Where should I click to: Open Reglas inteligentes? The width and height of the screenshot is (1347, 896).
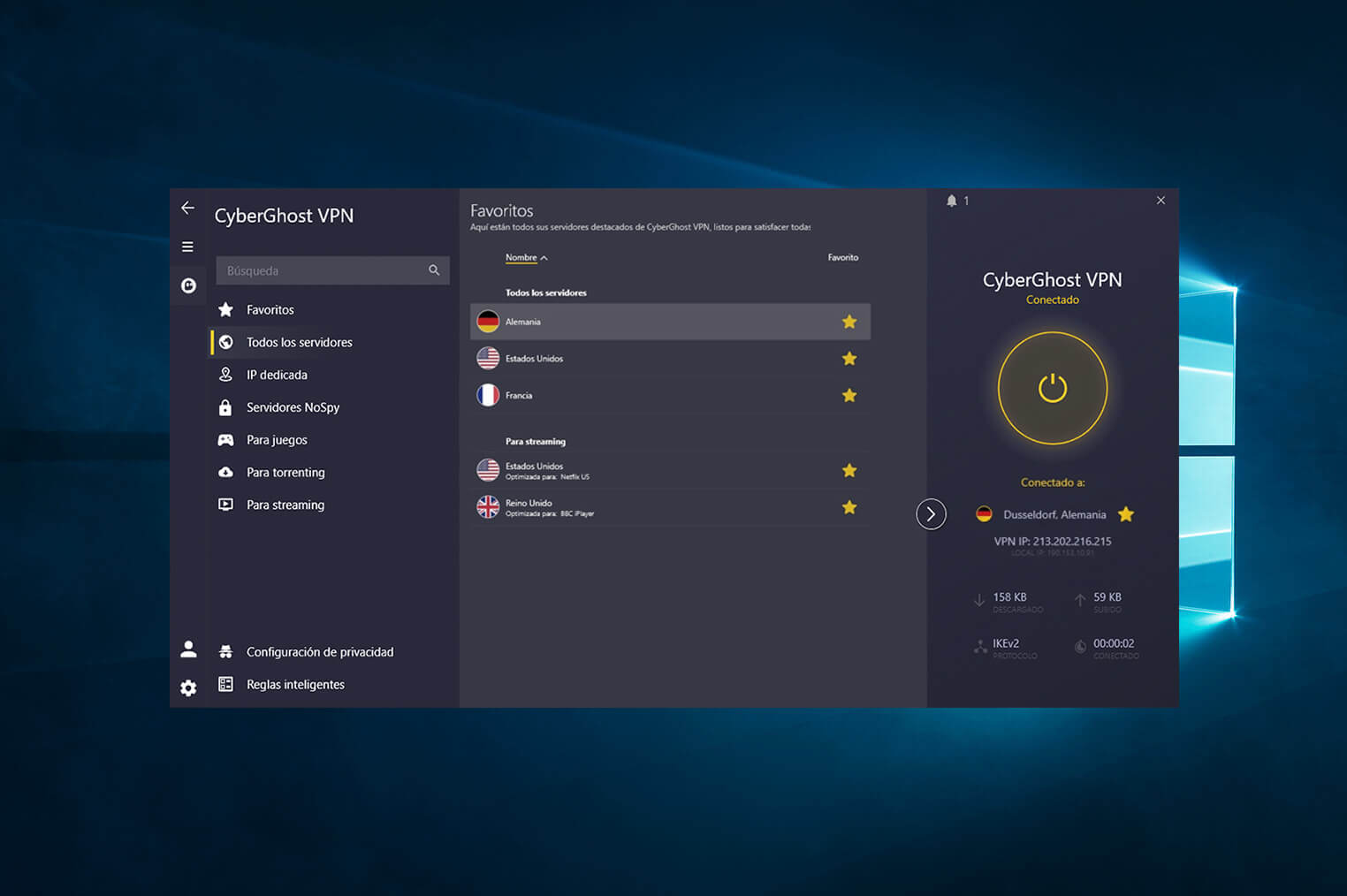coord(295,685)
